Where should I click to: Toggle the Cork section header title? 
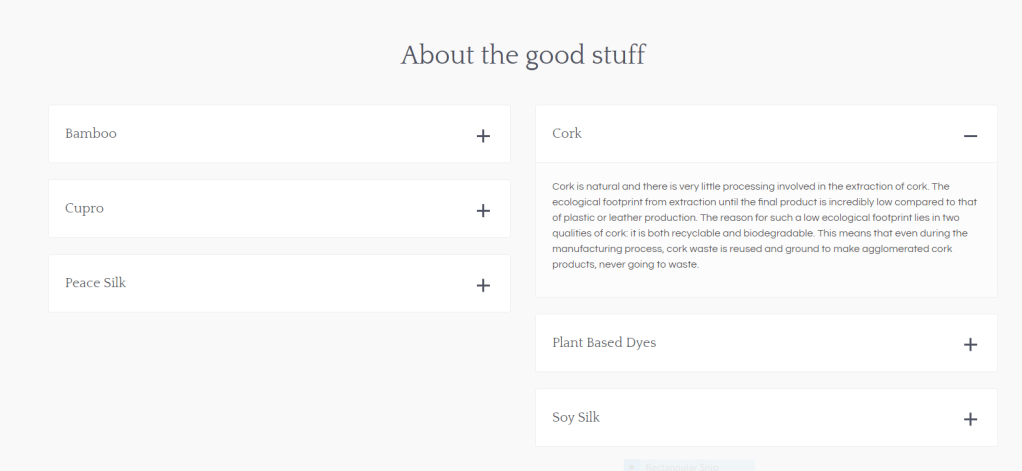pyautogui.click(x=567, y=133)
